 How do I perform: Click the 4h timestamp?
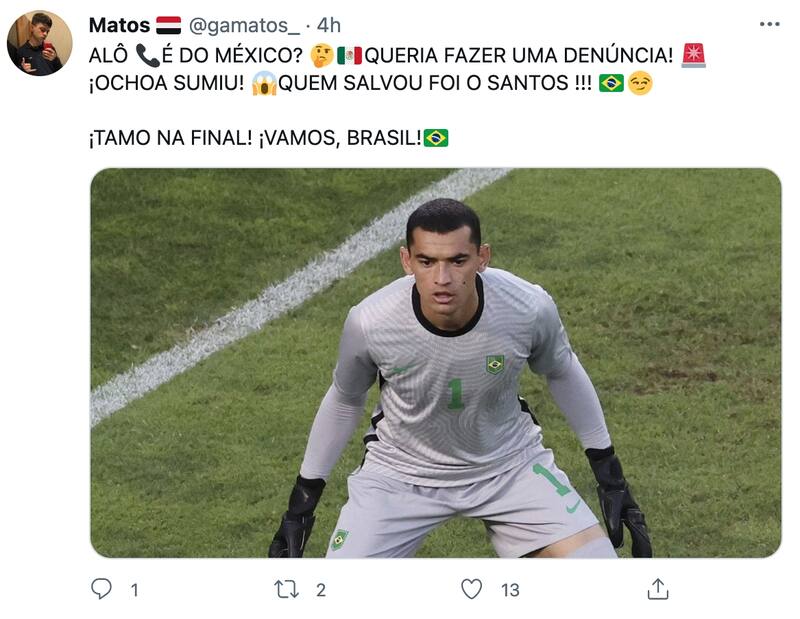(329, 25)
